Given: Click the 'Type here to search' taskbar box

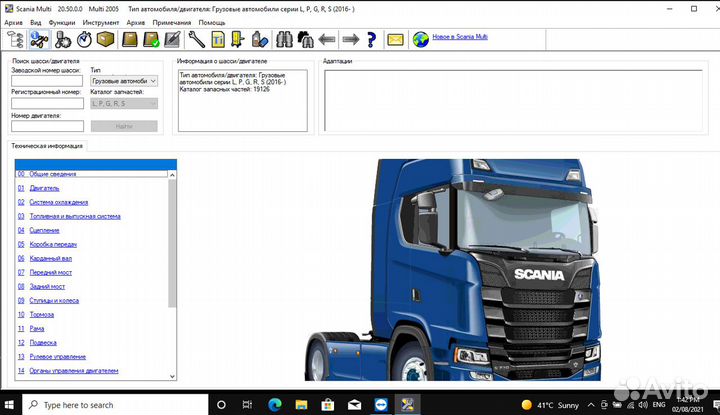Looking at the screenshot, I should (115, 405).
